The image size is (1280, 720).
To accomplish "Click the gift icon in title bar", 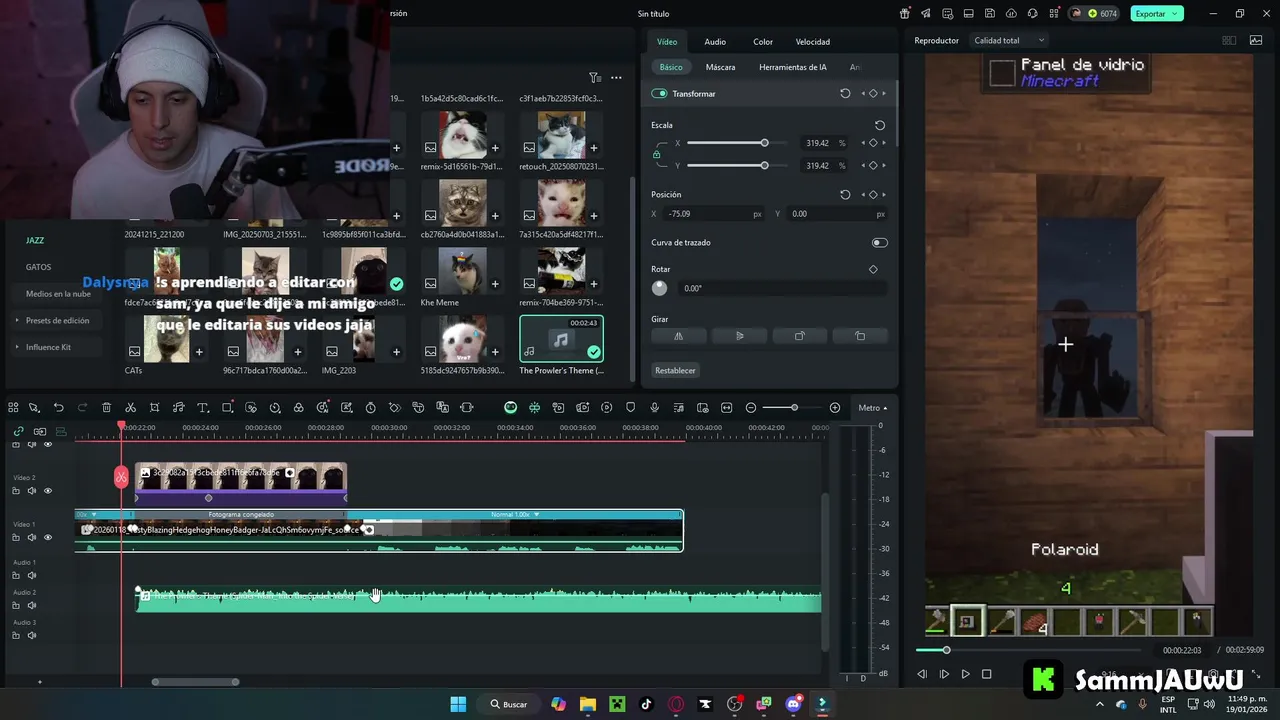I will click(905, 14).
